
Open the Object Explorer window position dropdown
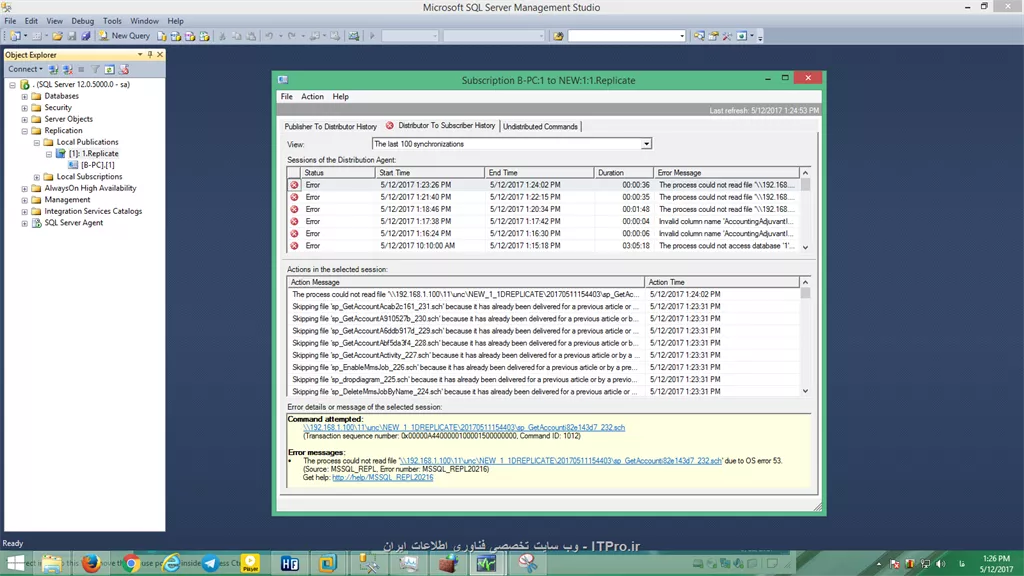(140, 55)
